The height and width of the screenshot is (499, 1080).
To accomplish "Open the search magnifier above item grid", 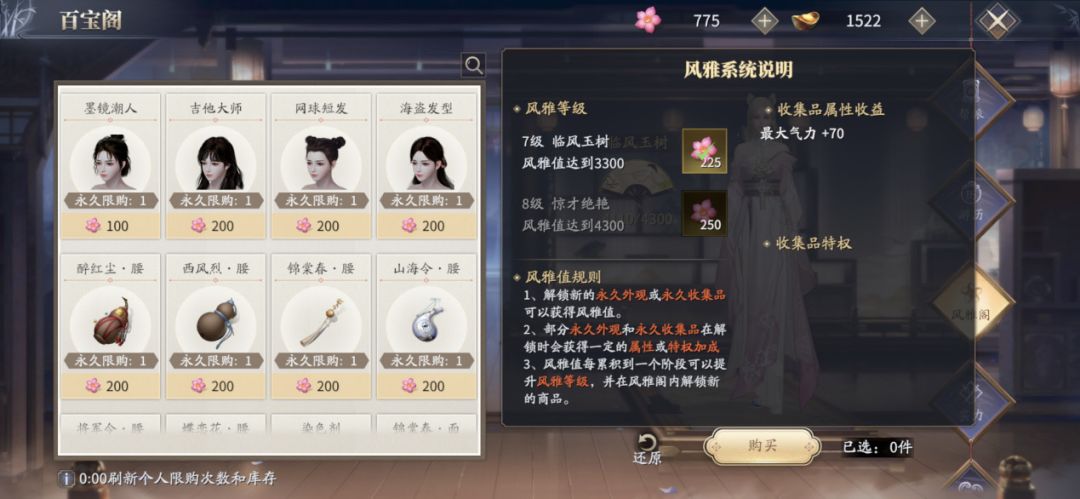I will click(x=473, y=65).
